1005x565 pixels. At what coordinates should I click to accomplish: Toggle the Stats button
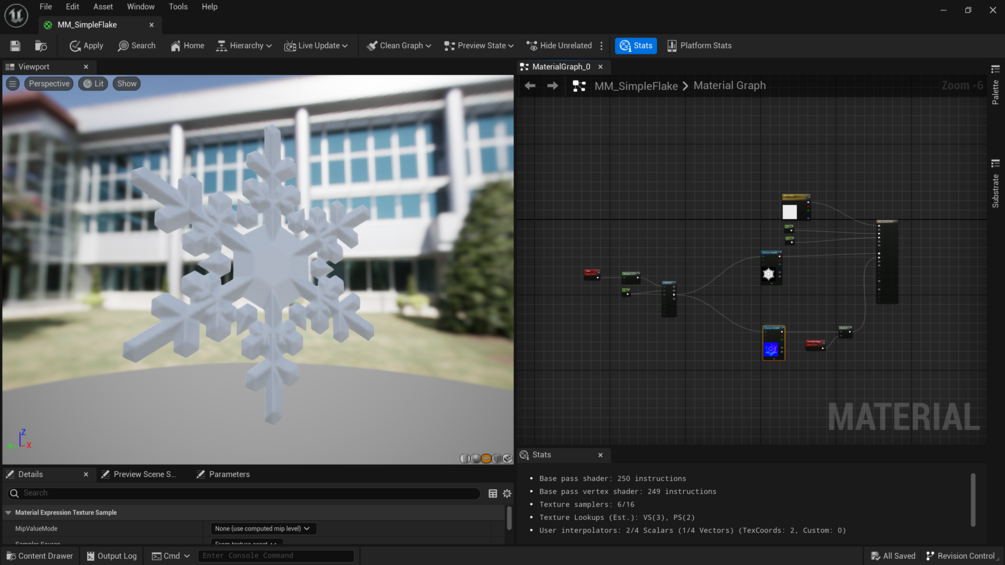[636, 45]
